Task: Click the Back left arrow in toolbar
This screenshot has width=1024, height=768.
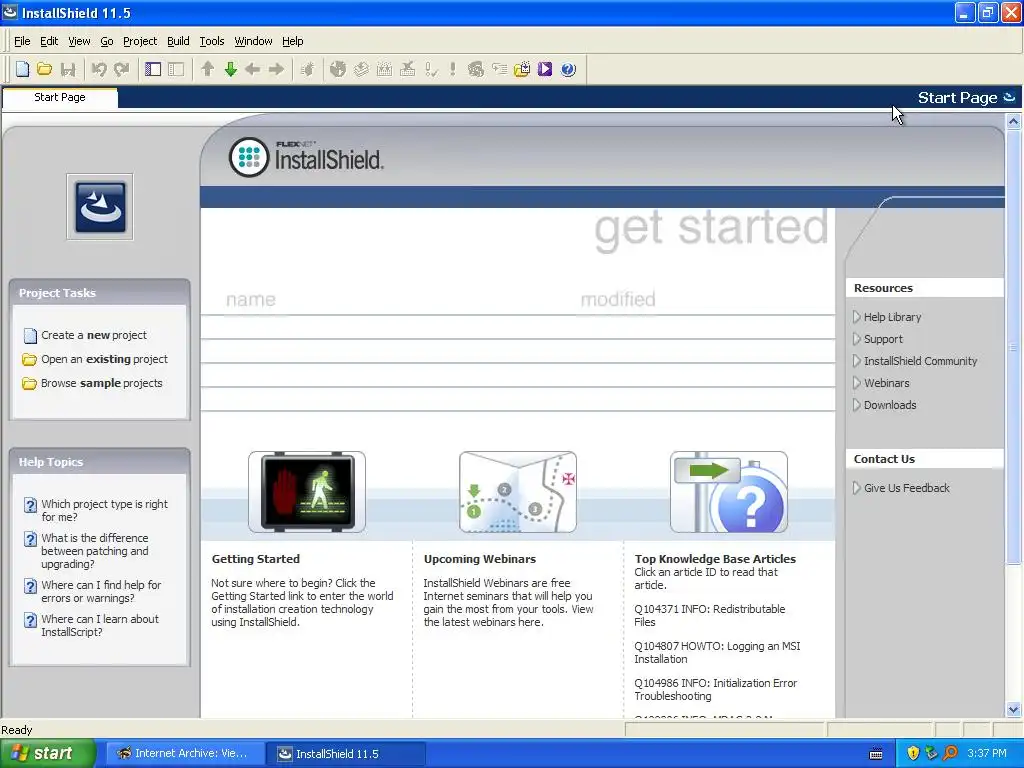Action: pyautogui.click(x=253, y=69)
